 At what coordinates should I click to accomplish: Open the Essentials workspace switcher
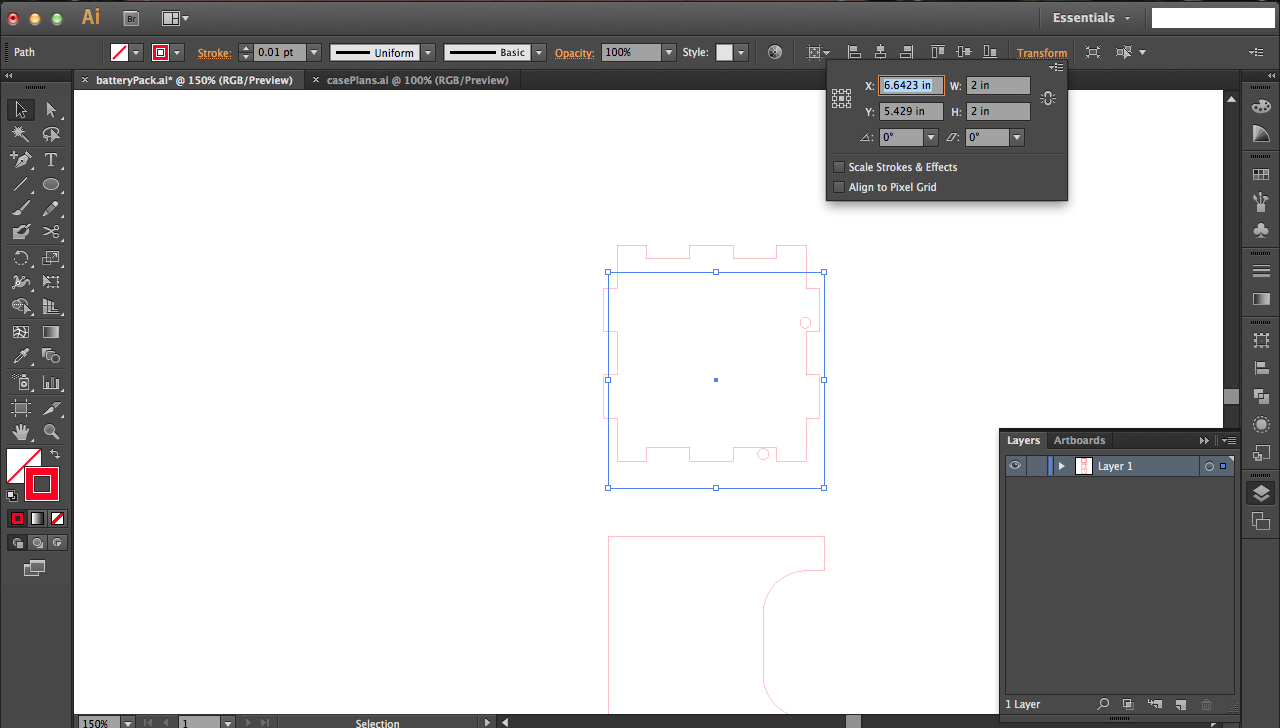pyautogui.click(x=1091, y=18)
